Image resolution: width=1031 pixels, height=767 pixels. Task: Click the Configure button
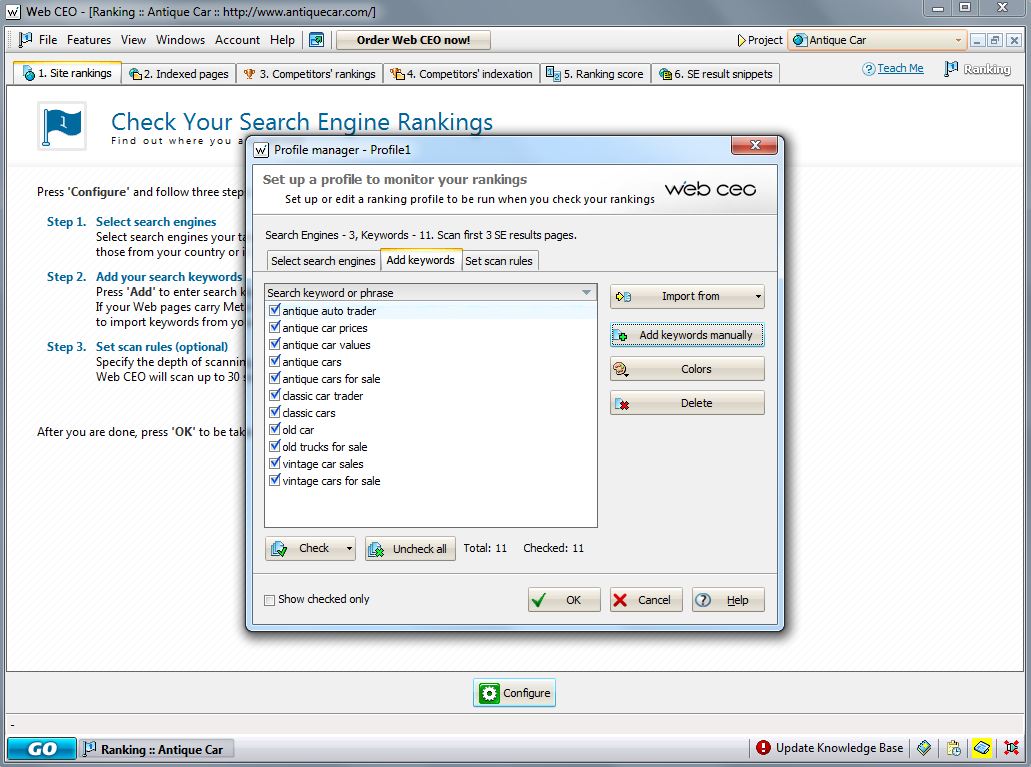coord(514,693)
